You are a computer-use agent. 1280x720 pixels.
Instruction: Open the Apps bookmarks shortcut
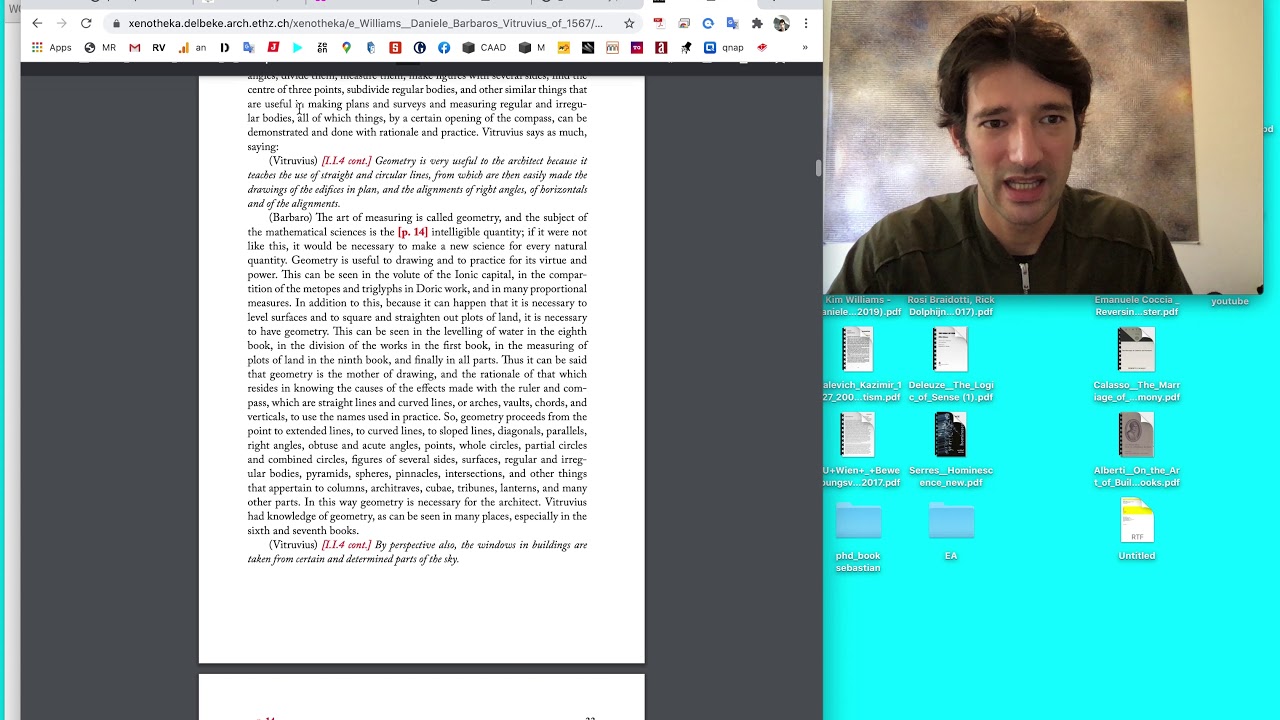pos(51,47)
